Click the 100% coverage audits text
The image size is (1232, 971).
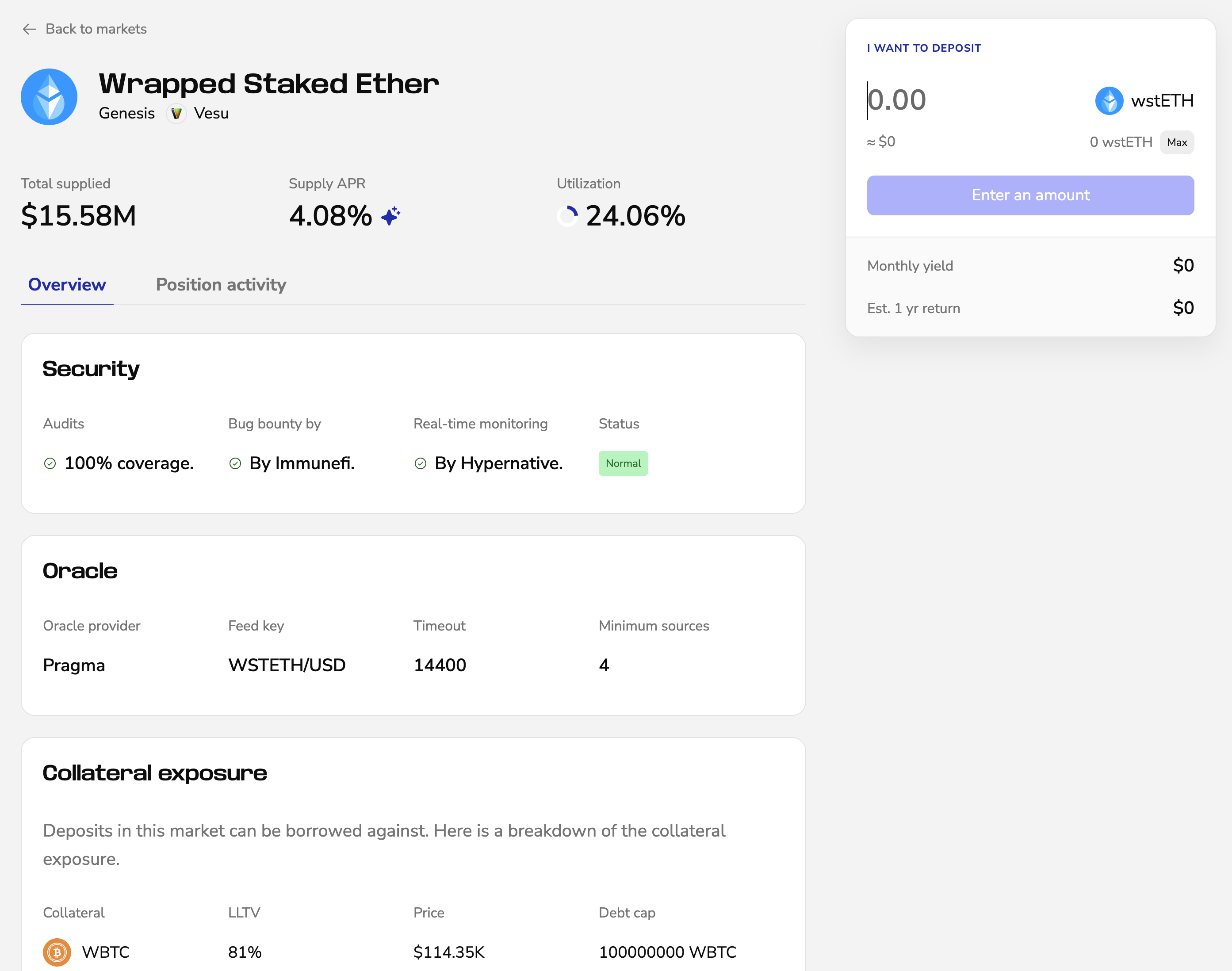coord(129,463)
